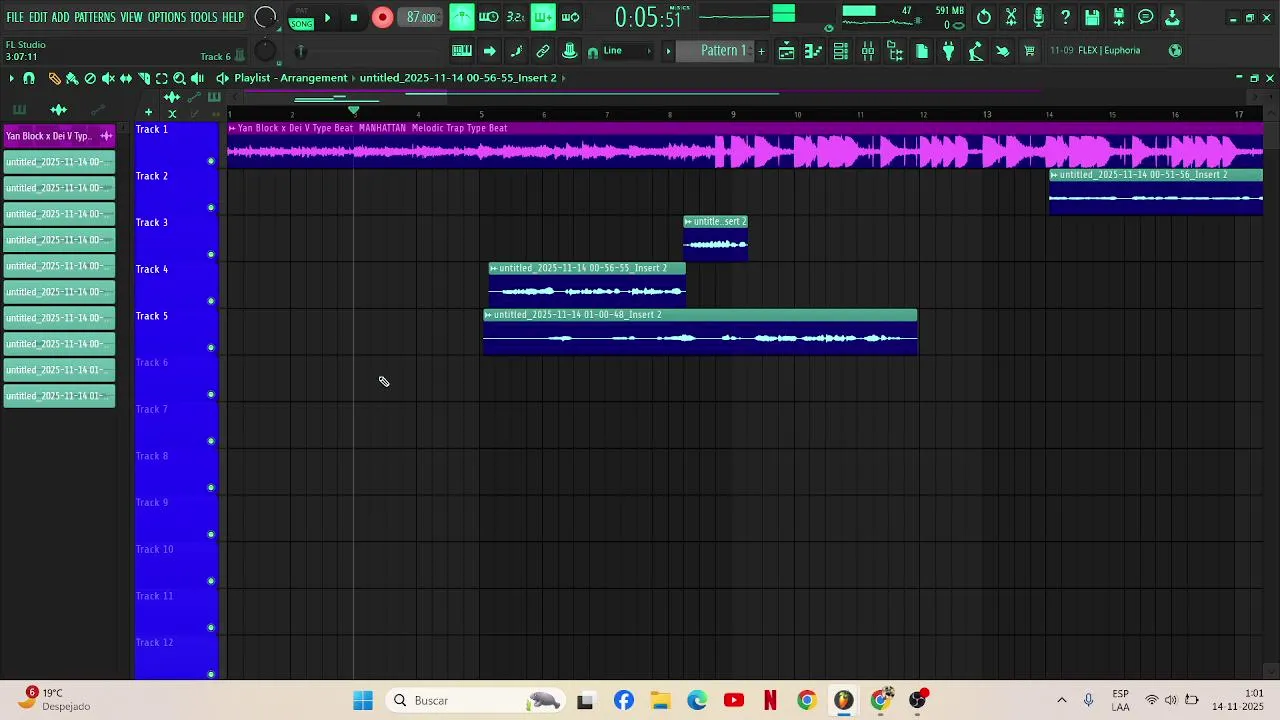Viewport: 1280px width, 720px height.
Task: Open the TOOLS menu
Action: 204,18
